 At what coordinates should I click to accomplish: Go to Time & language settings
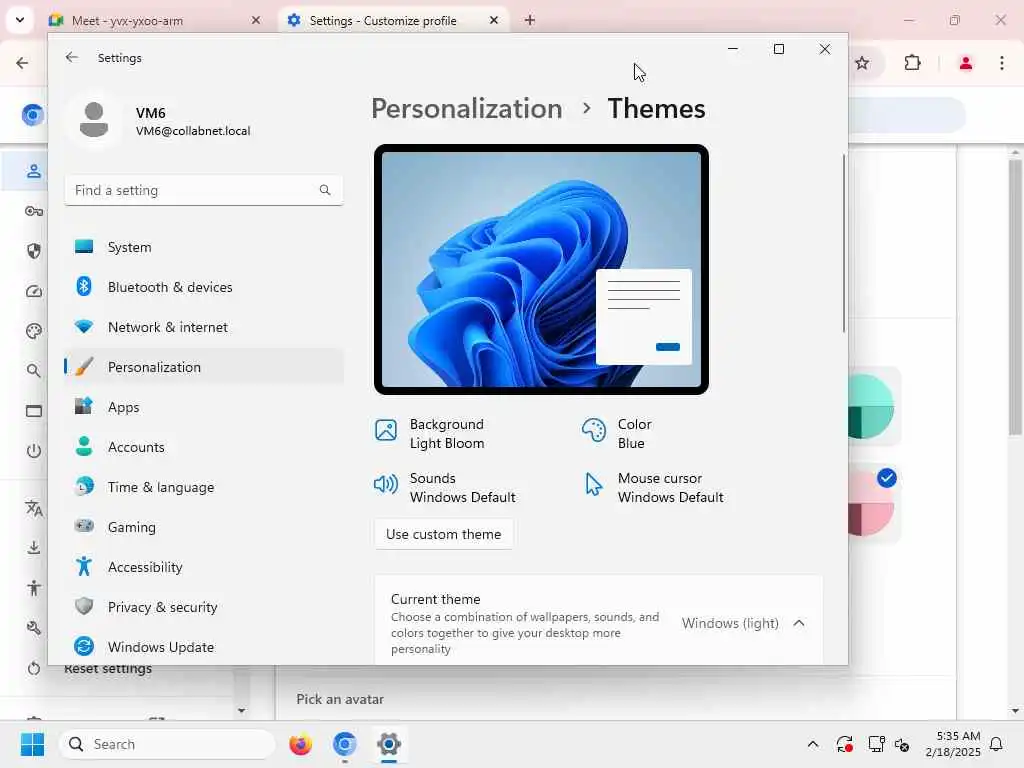204,487
